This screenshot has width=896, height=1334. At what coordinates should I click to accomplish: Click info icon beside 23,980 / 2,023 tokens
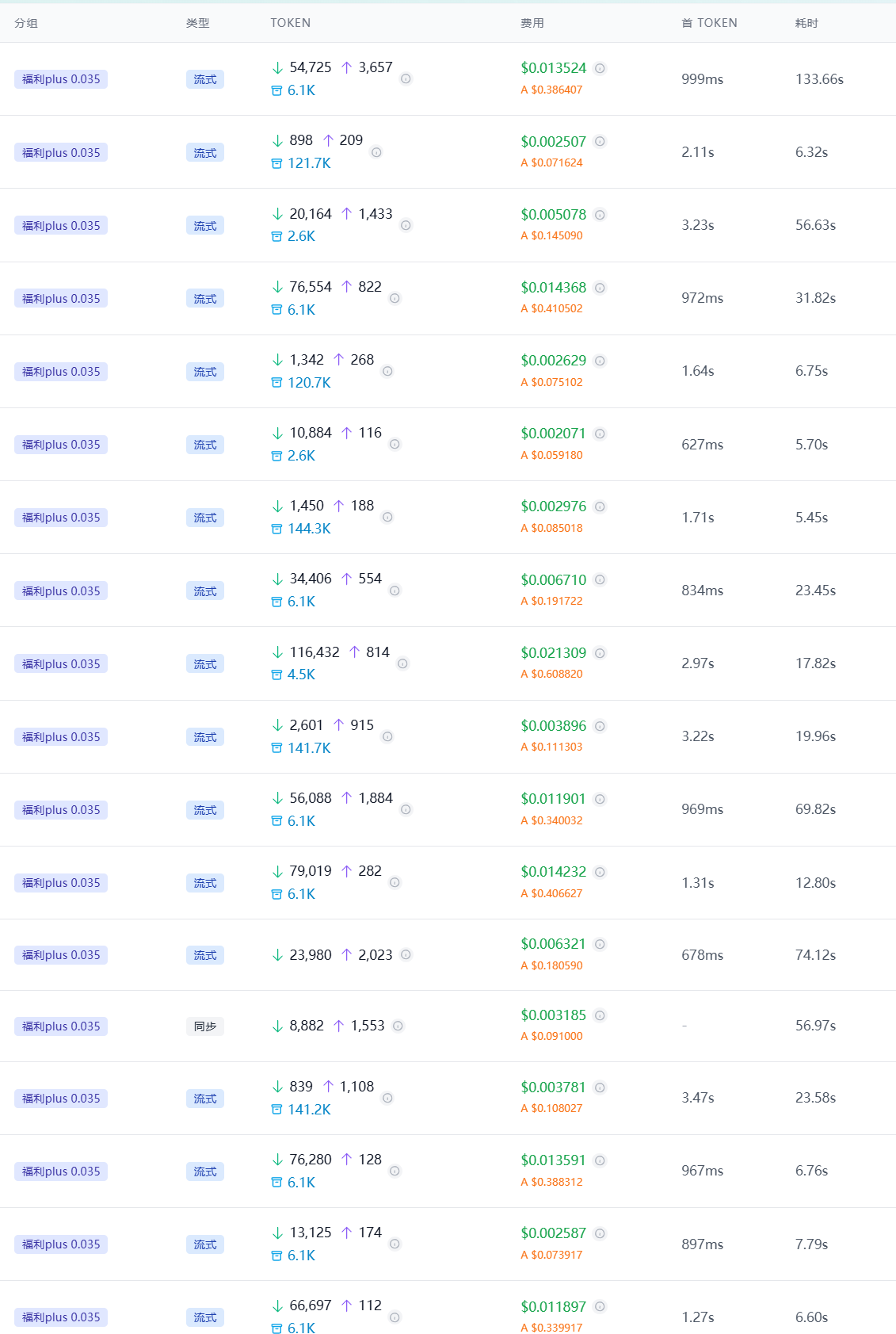point(406,955)
